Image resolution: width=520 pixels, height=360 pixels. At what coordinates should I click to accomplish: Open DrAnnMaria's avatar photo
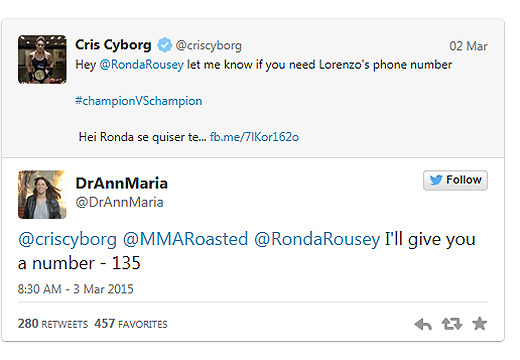(x=42, y=194)
